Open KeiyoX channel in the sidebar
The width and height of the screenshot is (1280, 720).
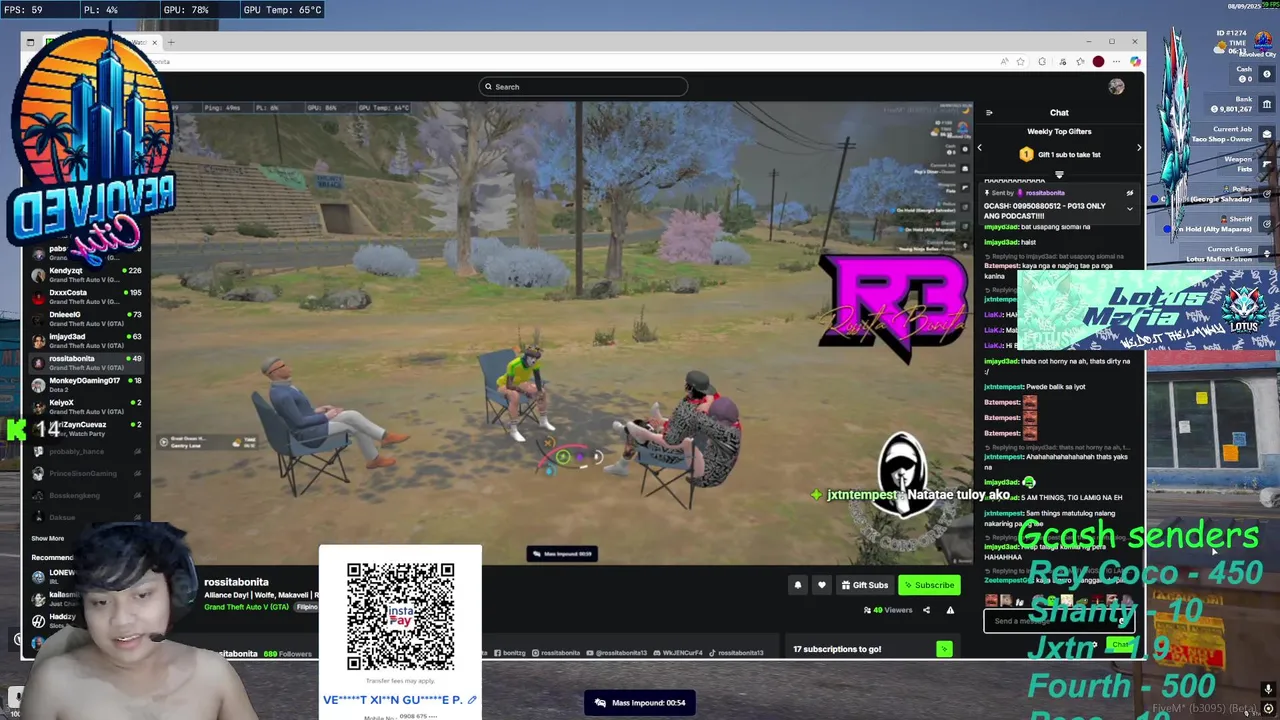(x=88, y=407)
